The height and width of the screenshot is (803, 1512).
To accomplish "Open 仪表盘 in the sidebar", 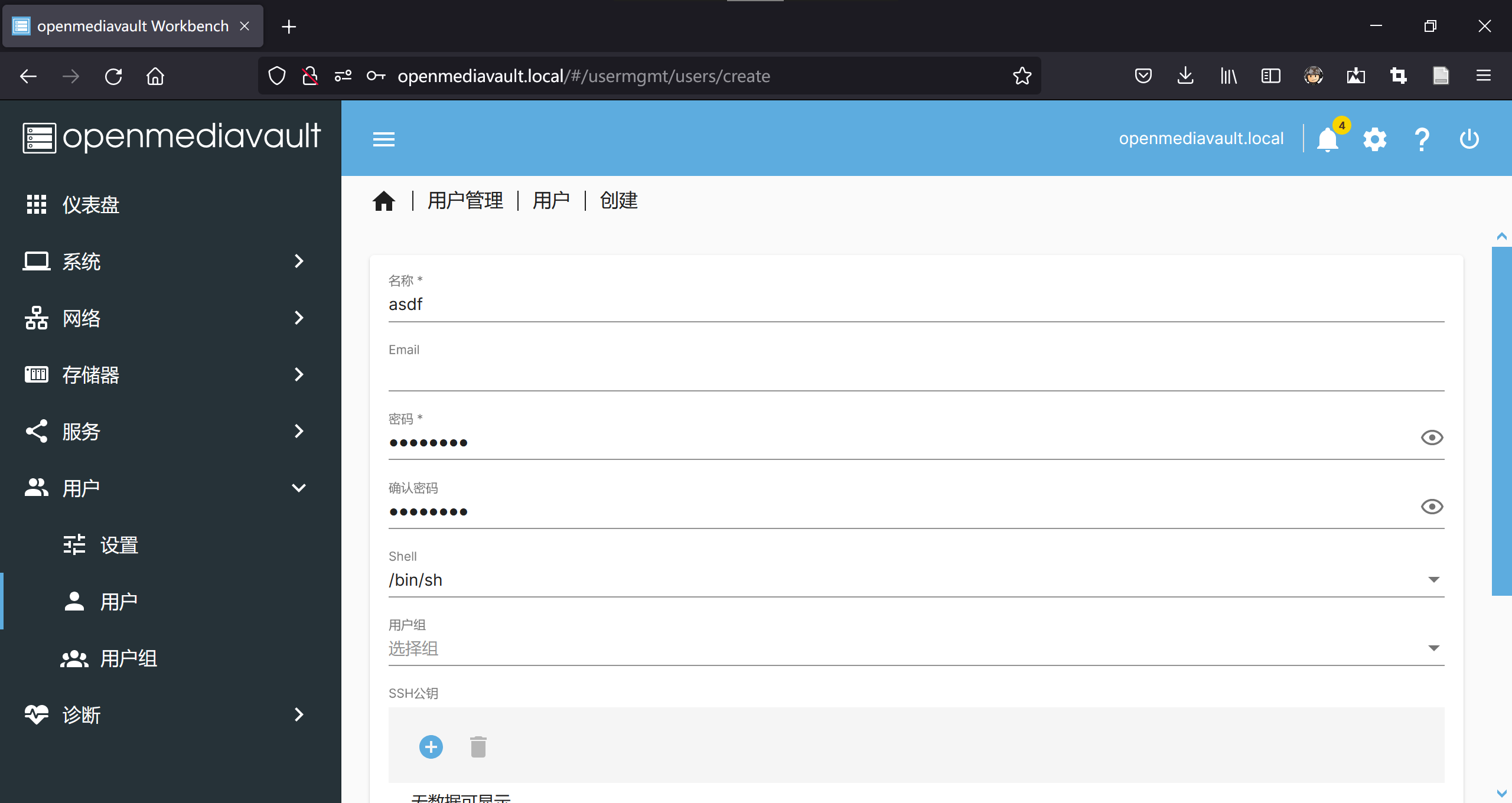I will [91, 204].
